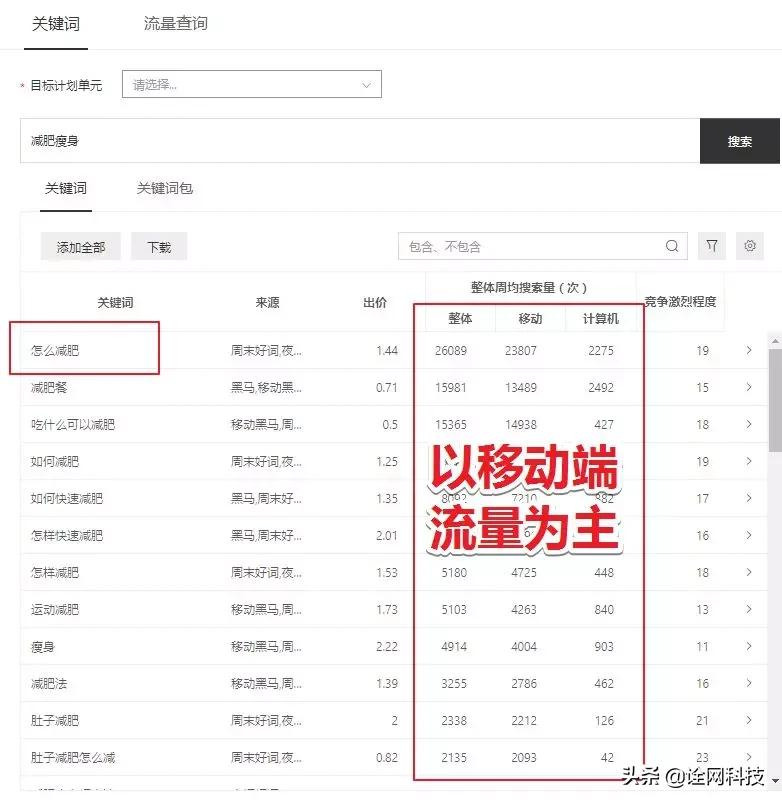Viewport: 782px width, 804px height.
Task: Expand the 减肥餐 row arrow
Action: [x=749, y=387]
